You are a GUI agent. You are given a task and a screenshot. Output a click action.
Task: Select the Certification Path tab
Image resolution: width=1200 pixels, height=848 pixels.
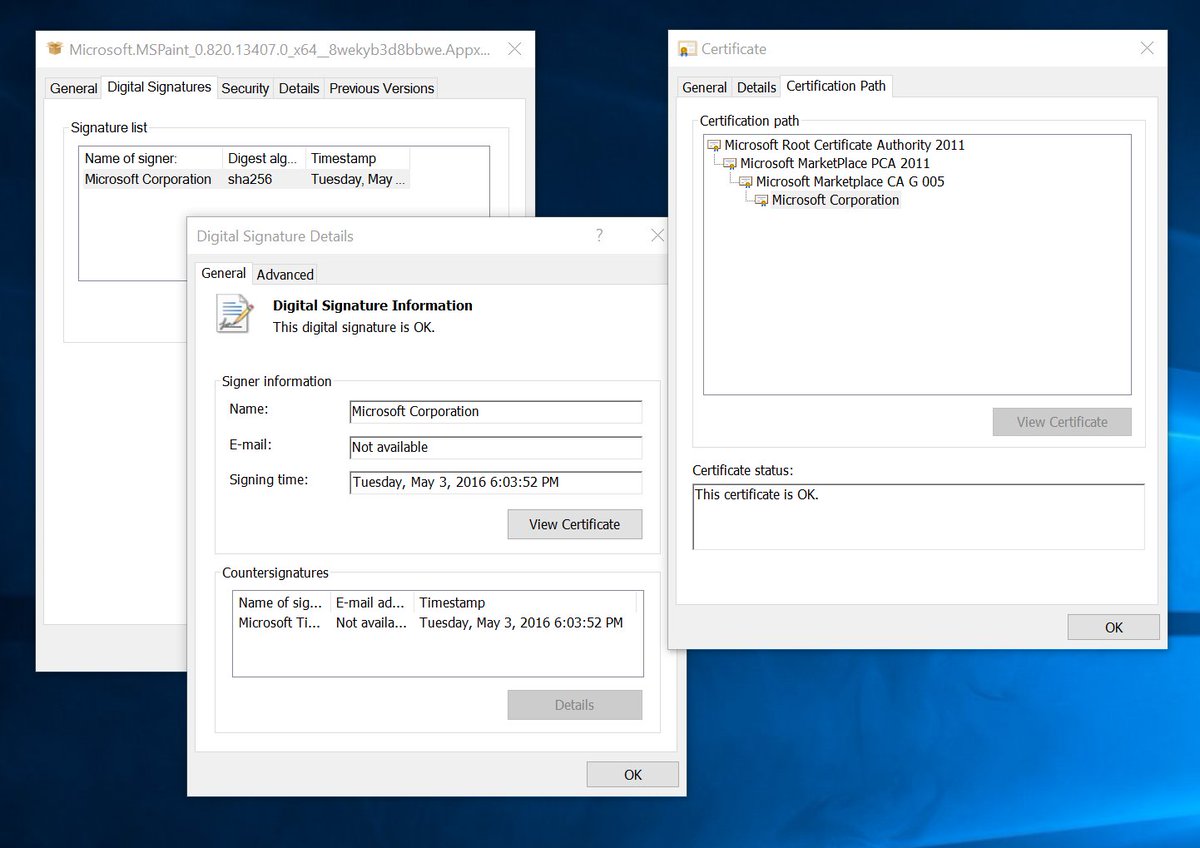click(x=836, y=86)
